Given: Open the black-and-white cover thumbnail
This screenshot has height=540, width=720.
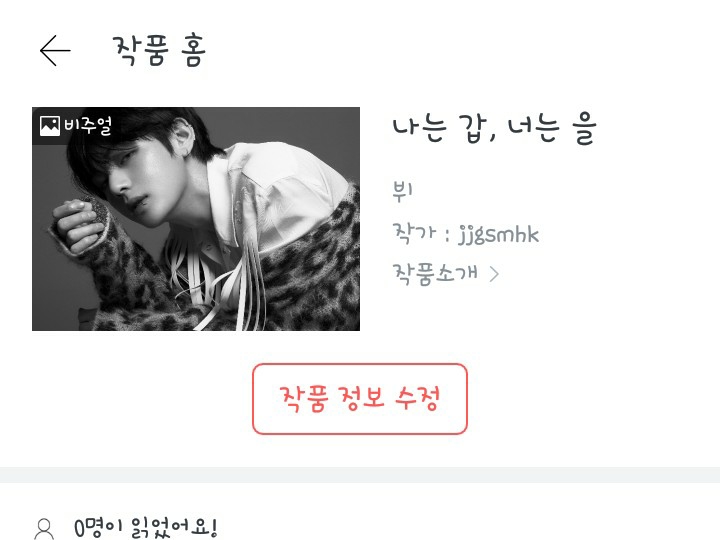Looking at the screenshot, I should (196, 219).
